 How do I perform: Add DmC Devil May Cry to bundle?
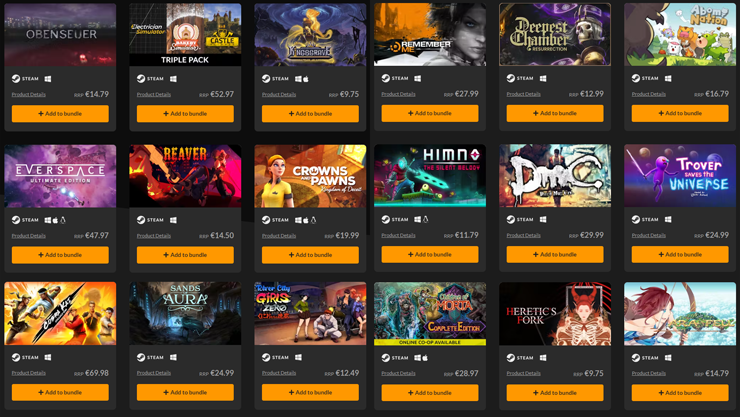[x=555, y=254]
